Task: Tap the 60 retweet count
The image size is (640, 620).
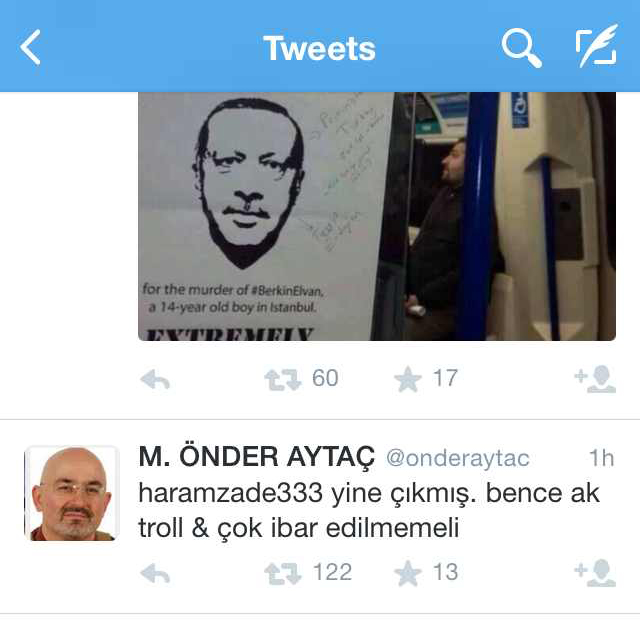Action: point(325,378)
